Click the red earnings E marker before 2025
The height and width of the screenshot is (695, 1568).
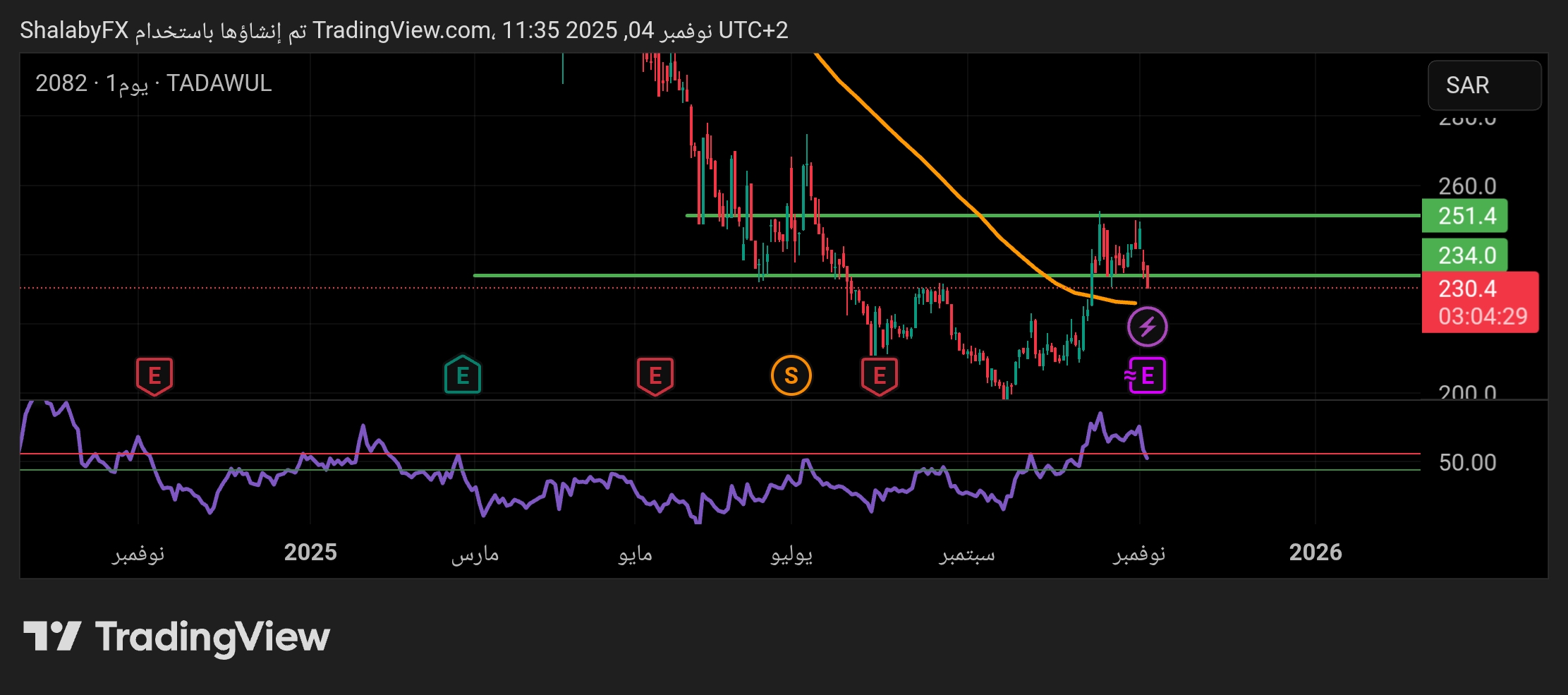click(154, 375)
